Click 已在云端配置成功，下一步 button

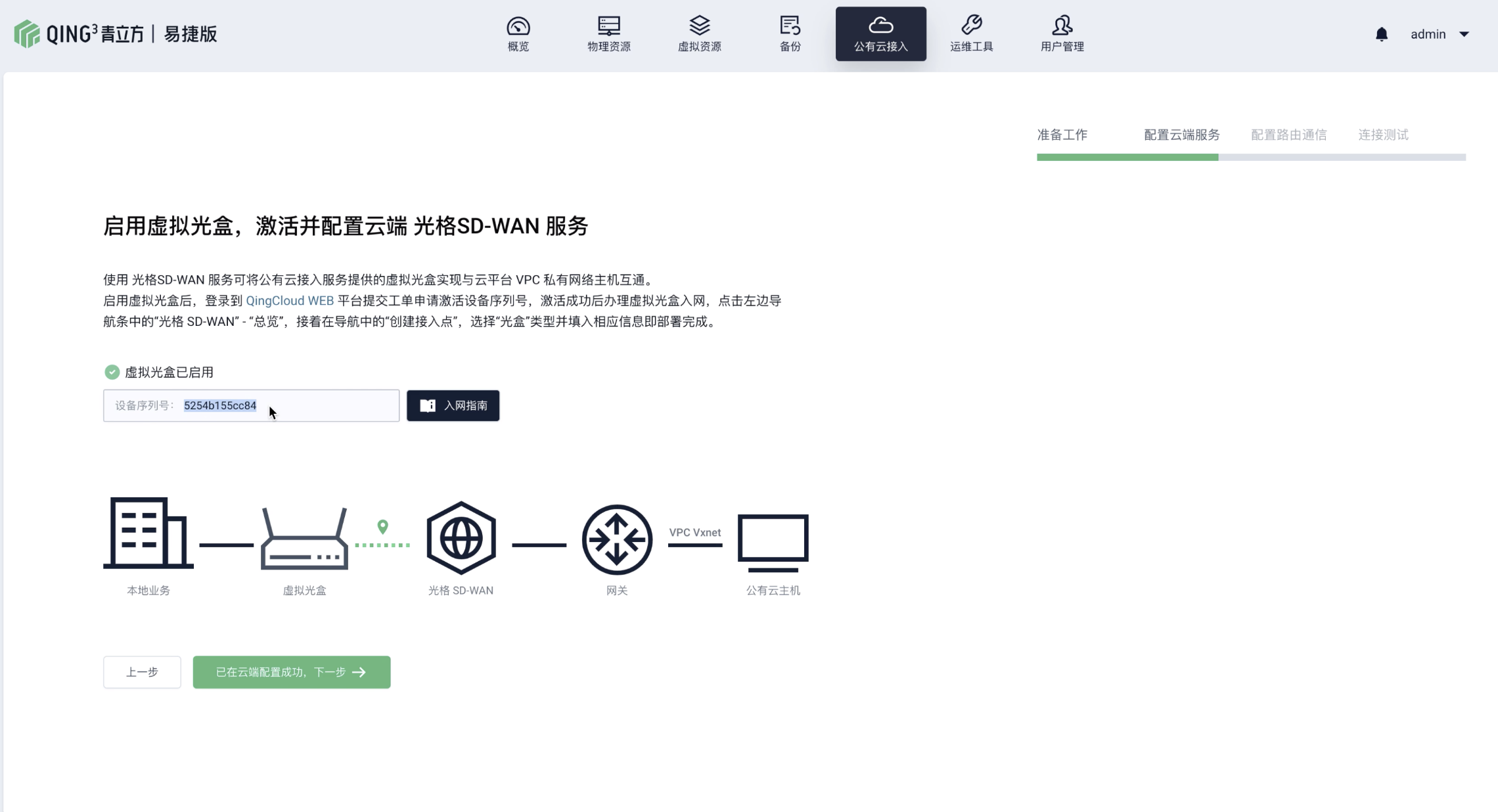(292, 672)
